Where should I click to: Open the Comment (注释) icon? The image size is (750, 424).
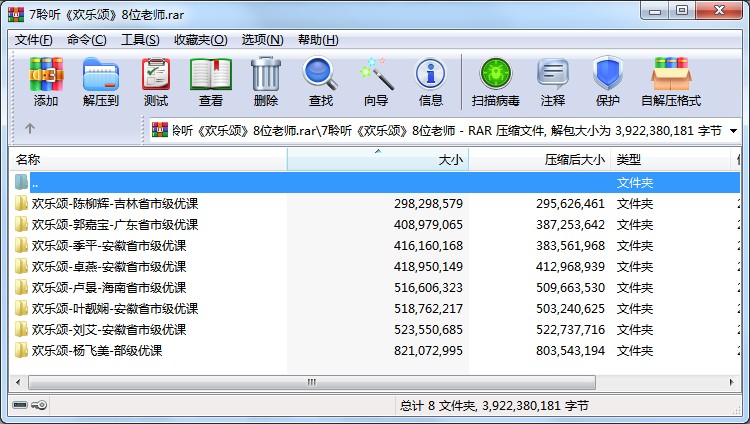pos(553,81)
